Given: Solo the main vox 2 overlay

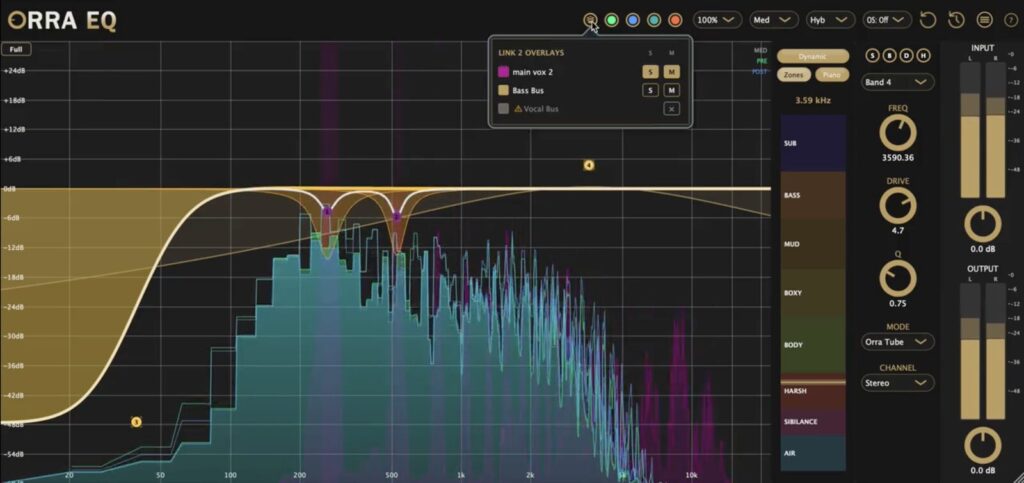Looking at the screenshot, I should (x=650, y=72).
